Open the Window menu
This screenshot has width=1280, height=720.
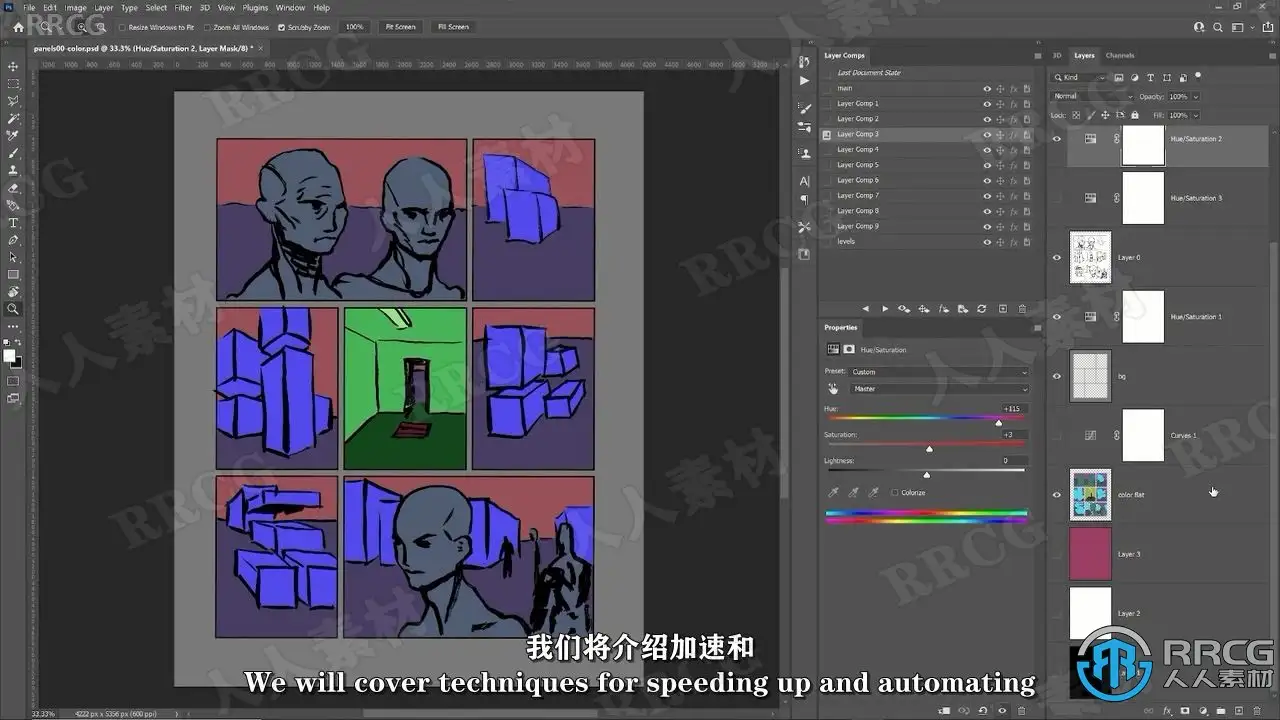[x=290, y=7]
